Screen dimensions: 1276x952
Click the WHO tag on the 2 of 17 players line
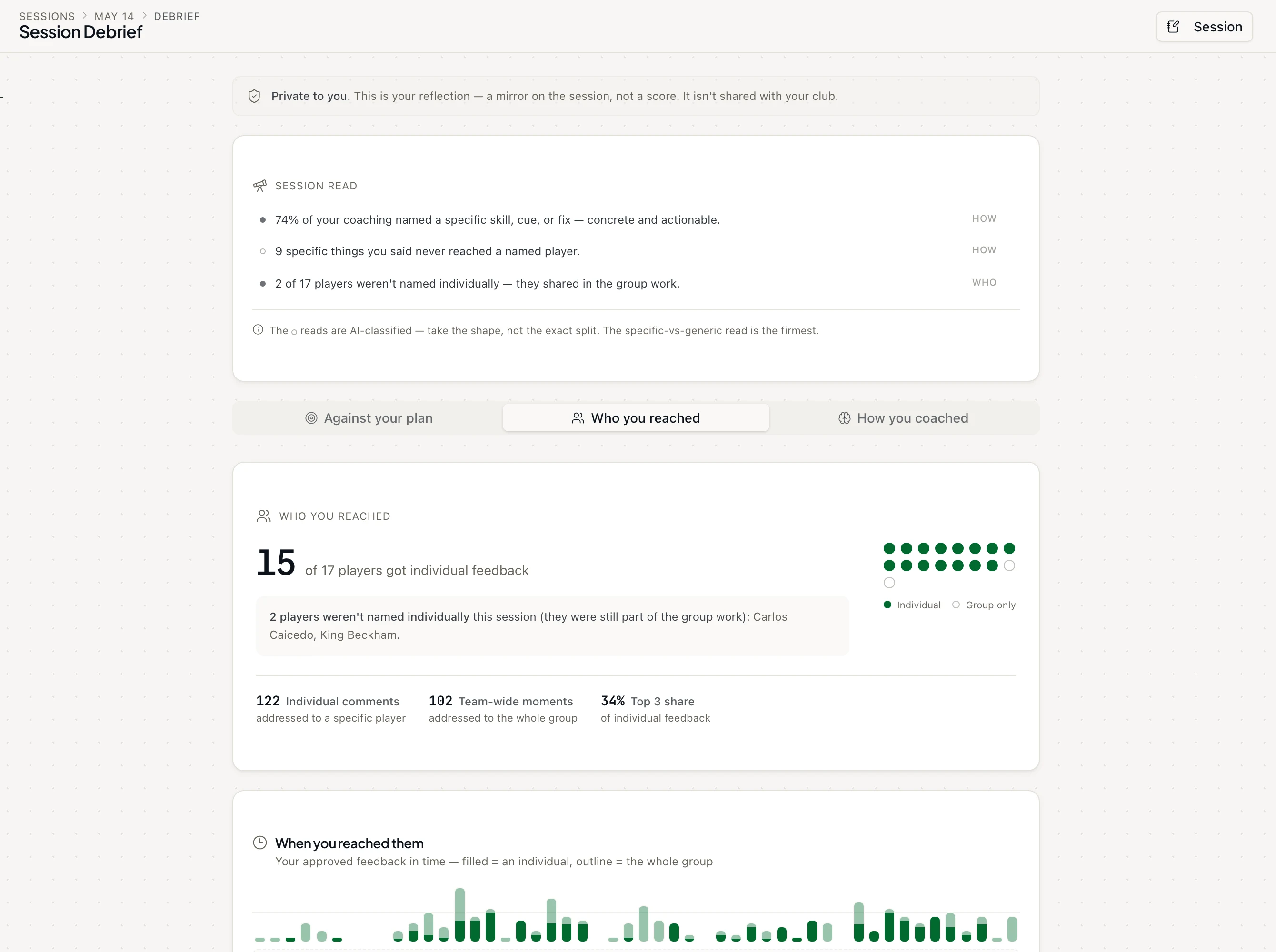click(984, 282)
